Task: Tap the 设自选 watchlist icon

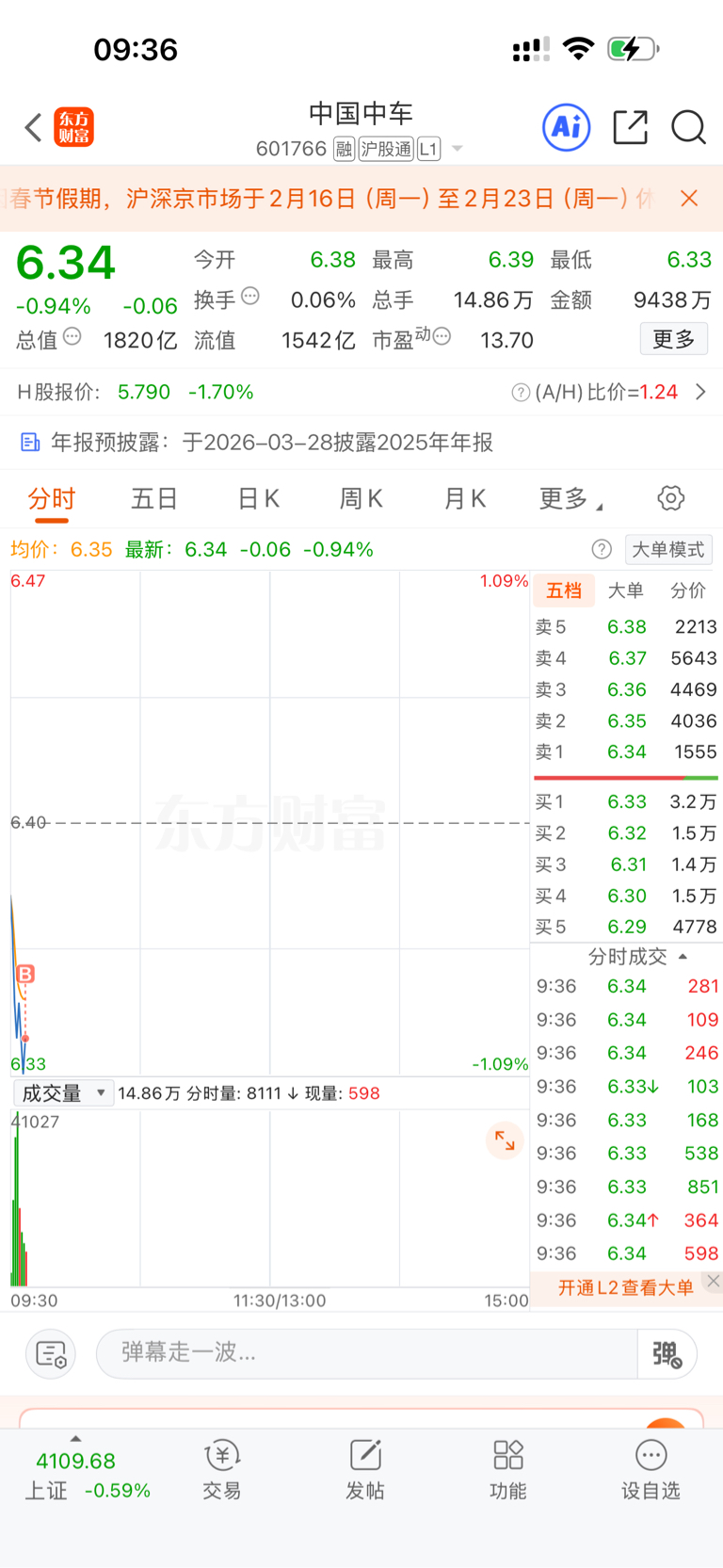Action: point(651,1470)
